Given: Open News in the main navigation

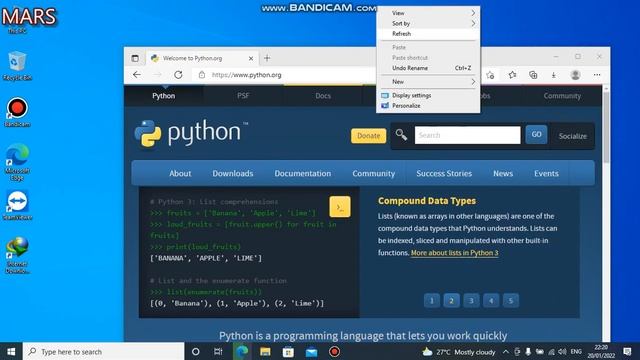Looking at the screenshot, I should point(503,173).
